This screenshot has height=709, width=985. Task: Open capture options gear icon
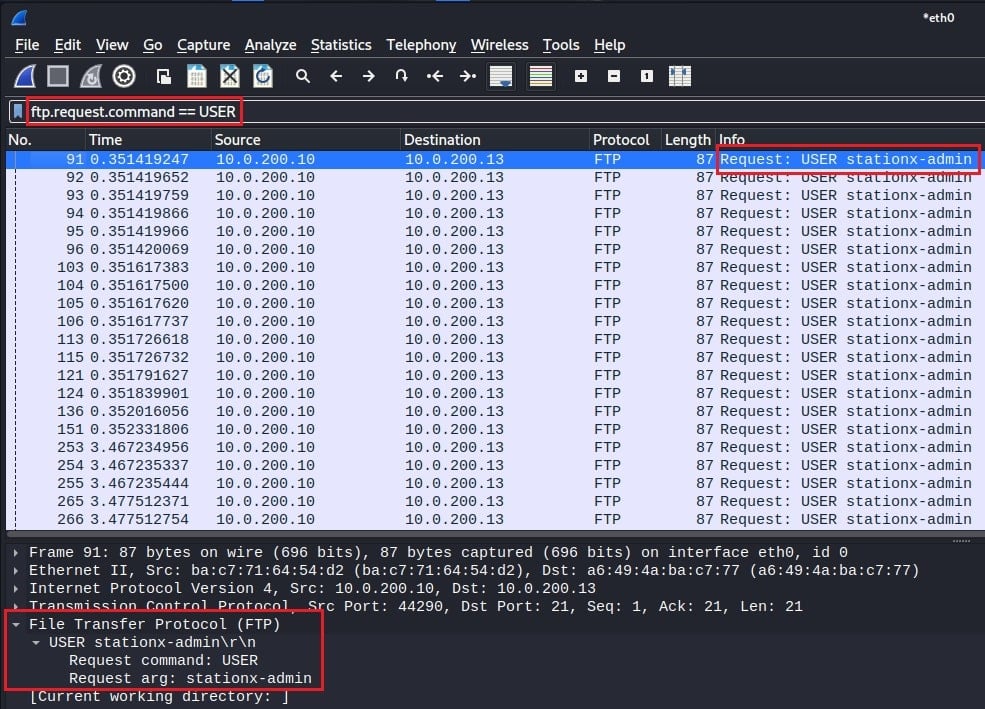tap(124, 77)
